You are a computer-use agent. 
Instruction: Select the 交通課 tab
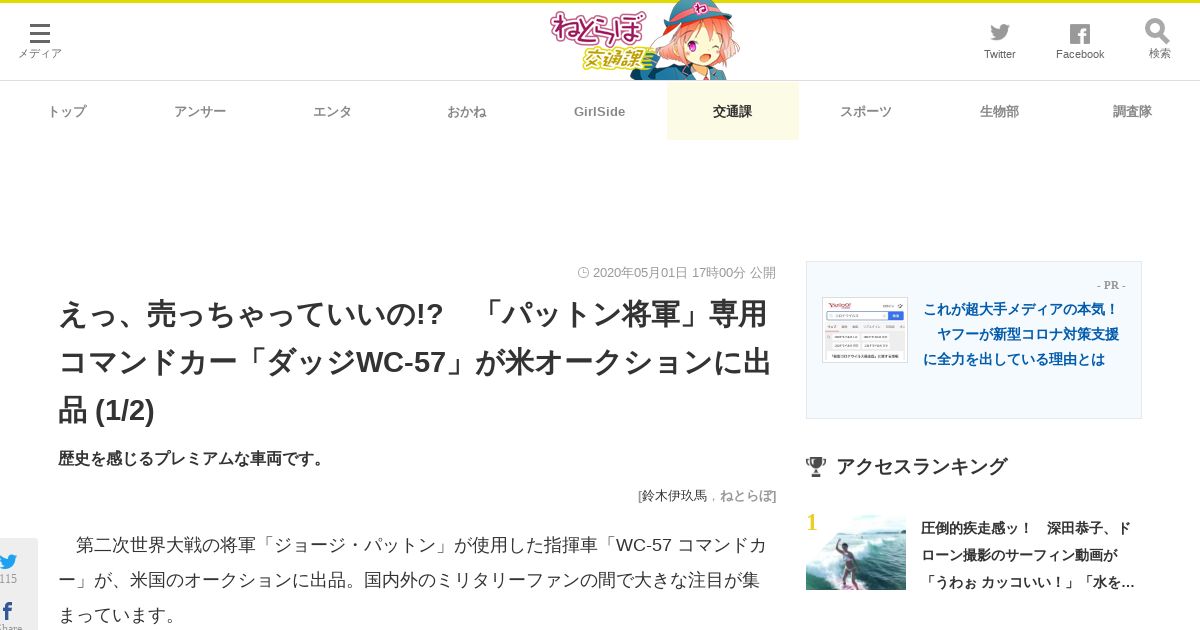[x=732, y=111]
